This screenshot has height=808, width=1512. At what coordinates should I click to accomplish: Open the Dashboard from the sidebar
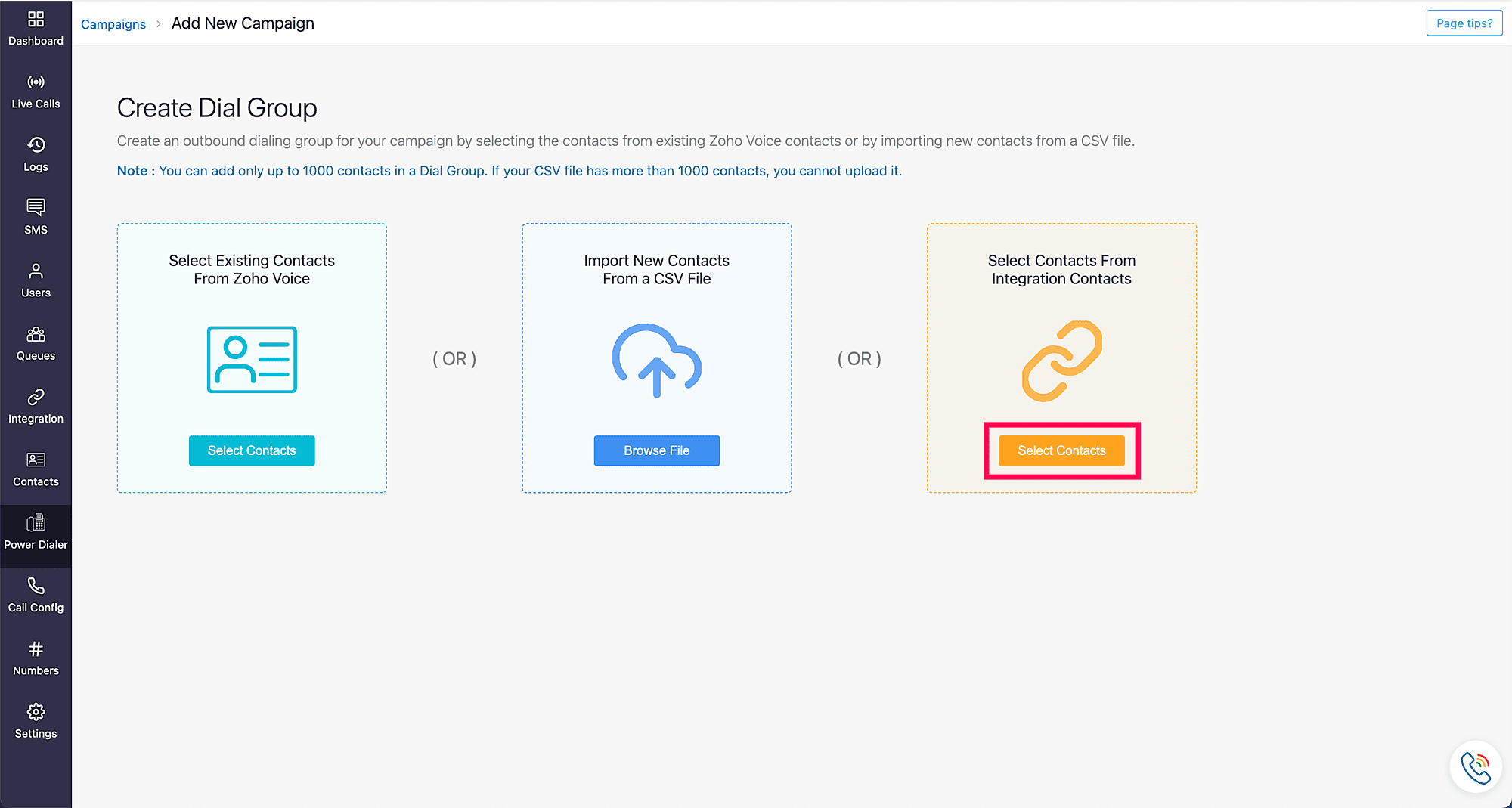(x=36, y=28)
